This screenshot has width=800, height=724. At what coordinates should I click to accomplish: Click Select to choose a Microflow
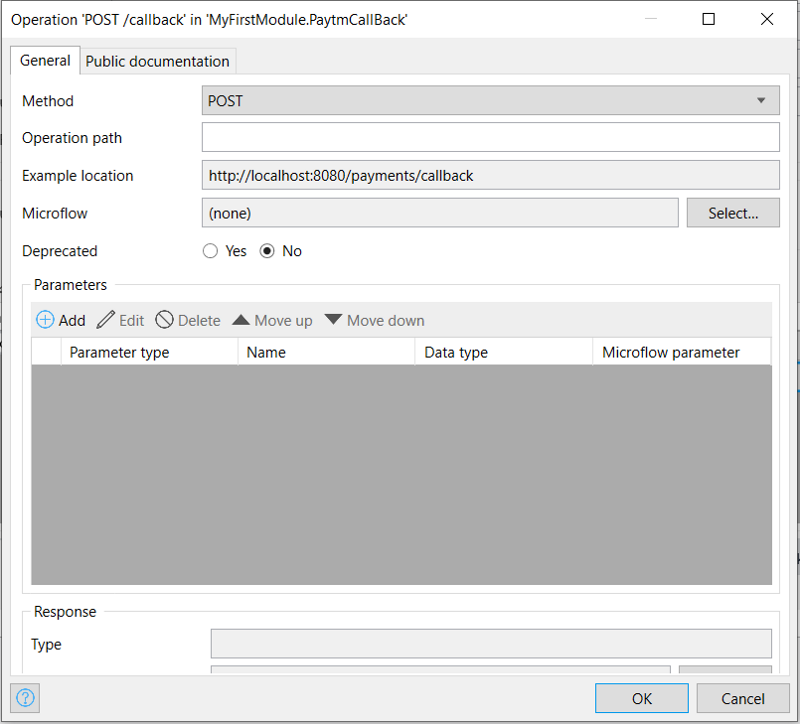coord(733,212)
